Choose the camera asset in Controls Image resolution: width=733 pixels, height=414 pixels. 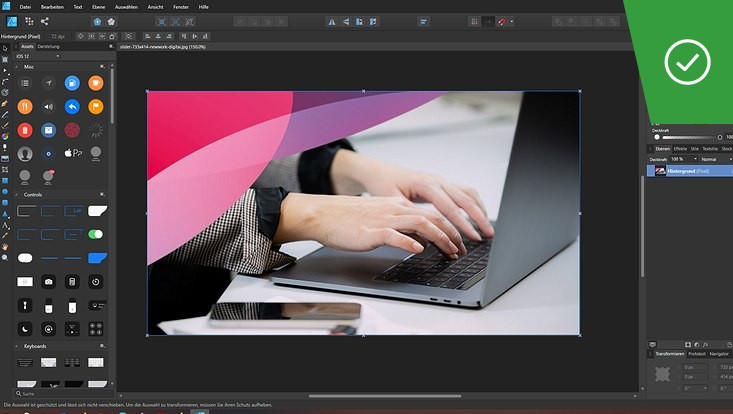click(x=48, y=282)
